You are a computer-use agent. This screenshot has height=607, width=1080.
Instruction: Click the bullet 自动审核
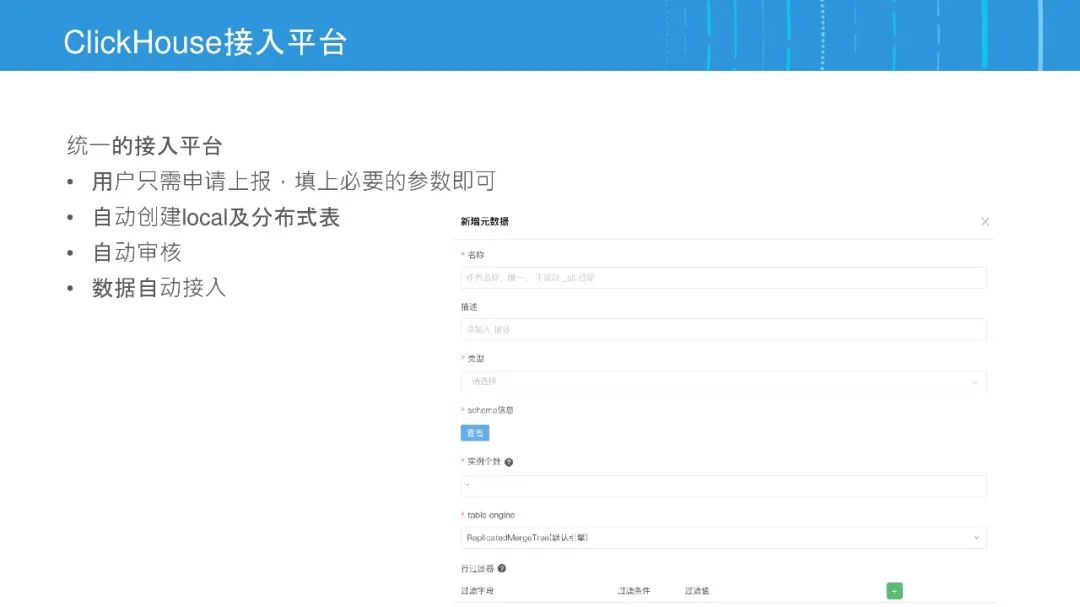tap(137, 253)
